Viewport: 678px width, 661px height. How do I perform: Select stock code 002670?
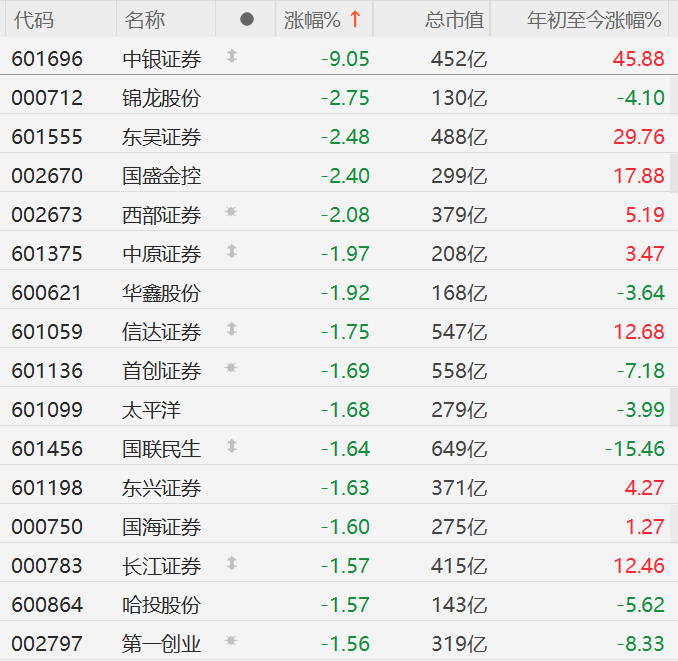[47, 176]
